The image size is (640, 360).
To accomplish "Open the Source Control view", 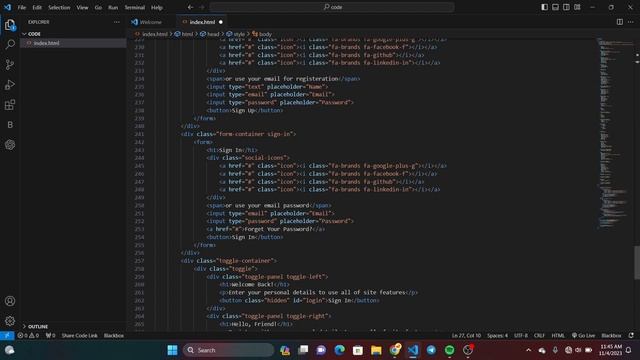I will 10,64.
